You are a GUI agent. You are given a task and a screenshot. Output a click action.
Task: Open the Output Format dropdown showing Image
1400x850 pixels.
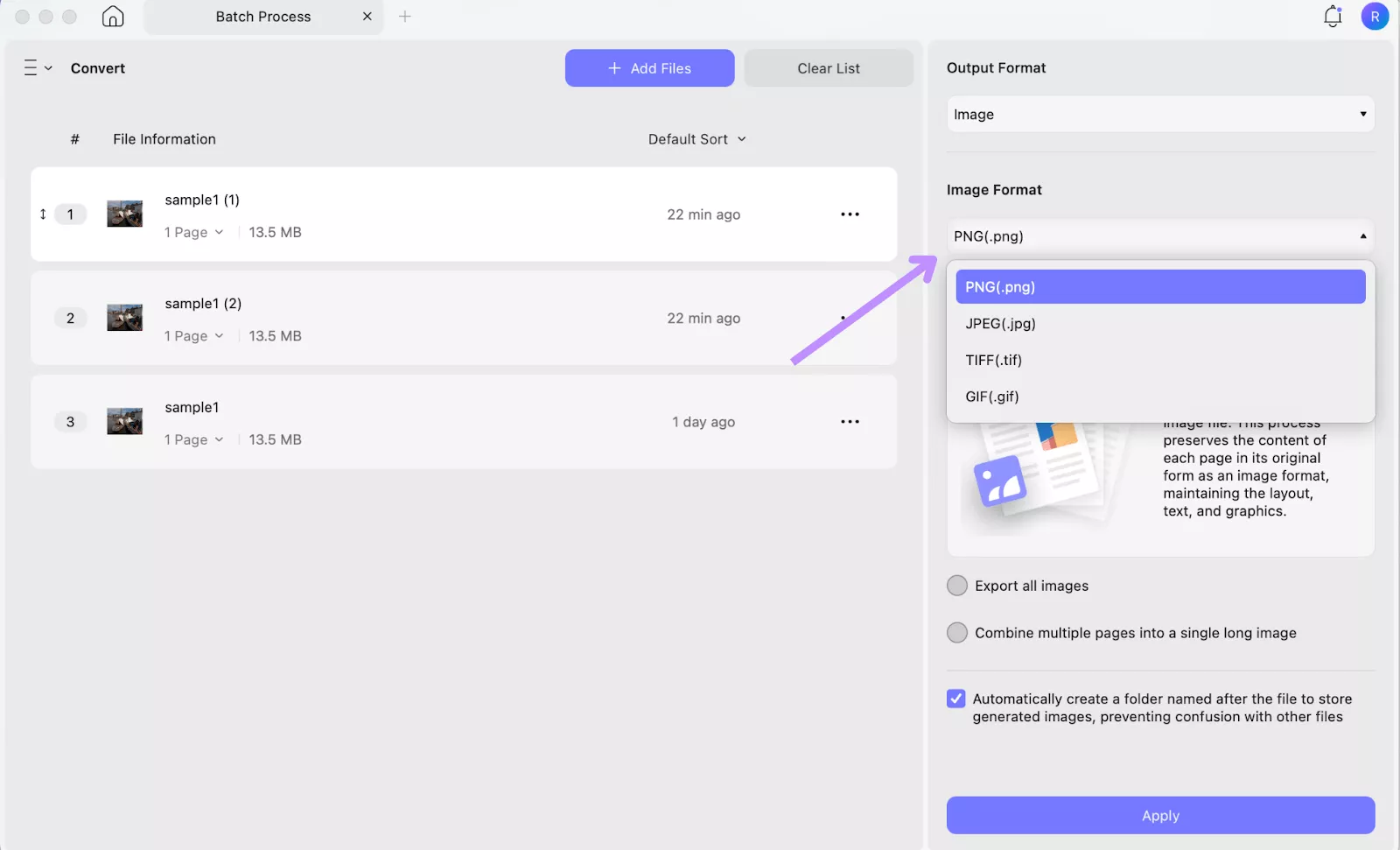click(1159, 114)
